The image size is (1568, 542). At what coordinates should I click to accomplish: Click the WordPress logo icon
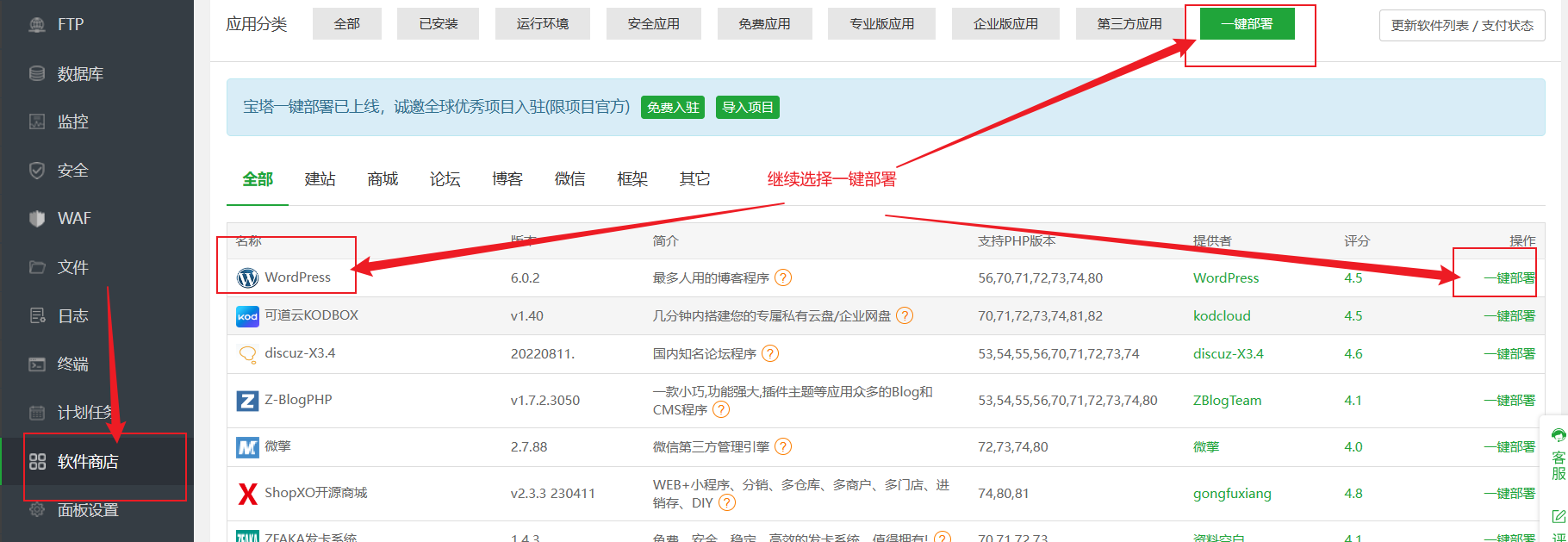coord(247,277)
